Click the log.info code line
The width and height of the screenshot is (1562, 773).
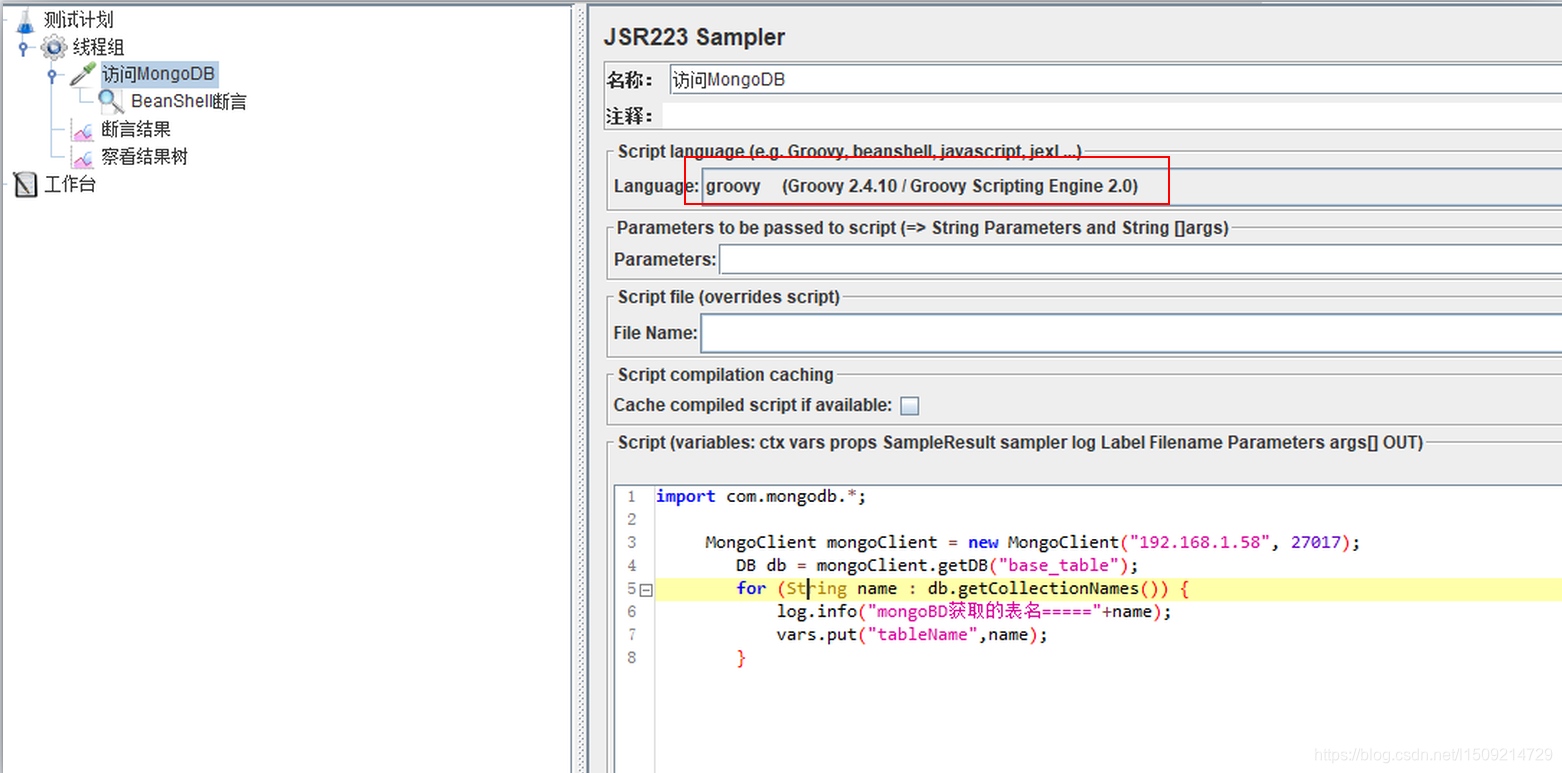[973, 611]
